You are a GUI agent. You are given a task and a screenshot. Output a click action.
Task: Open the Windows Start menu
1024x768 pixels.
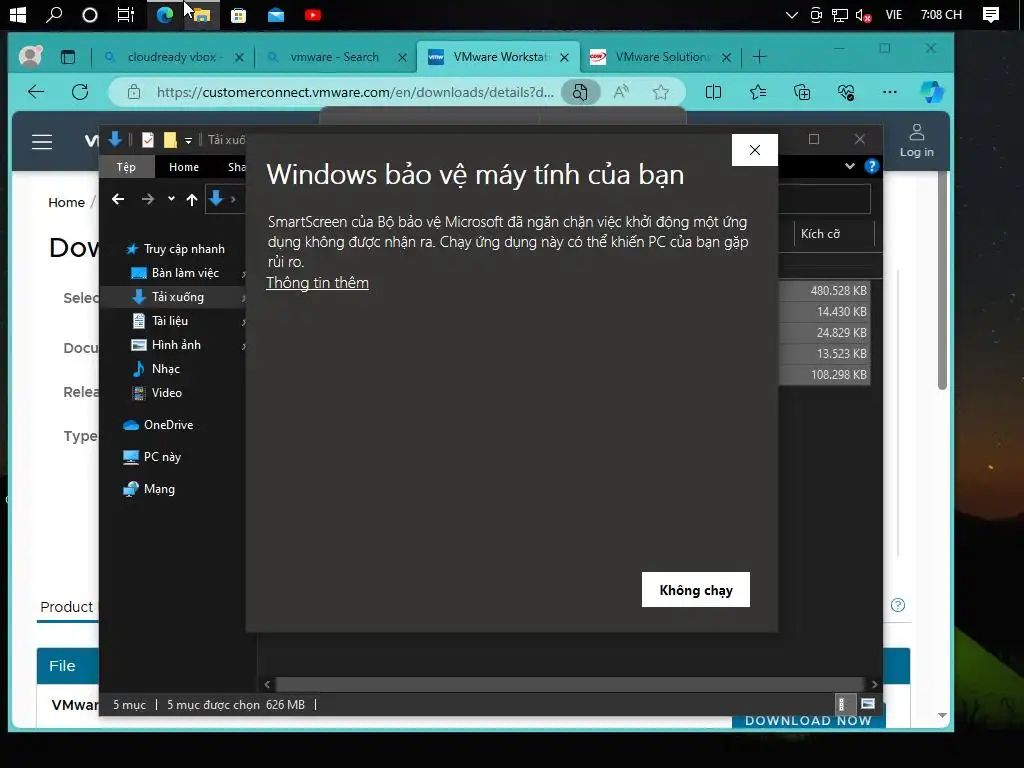[18, 14]
